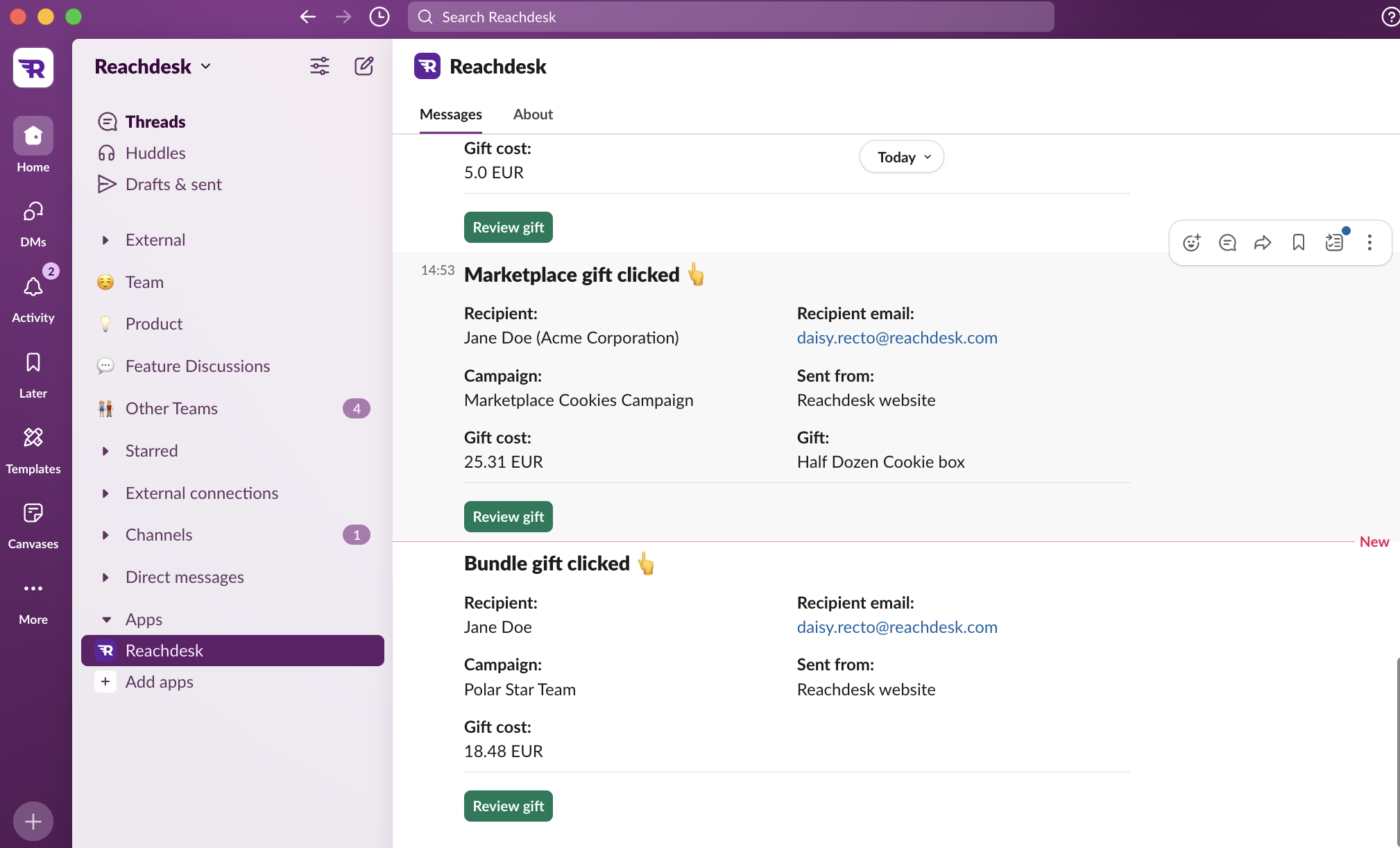Expand the Channels section
The height and width of the screenshot is (848, 1400).
[x=105, y=535]
